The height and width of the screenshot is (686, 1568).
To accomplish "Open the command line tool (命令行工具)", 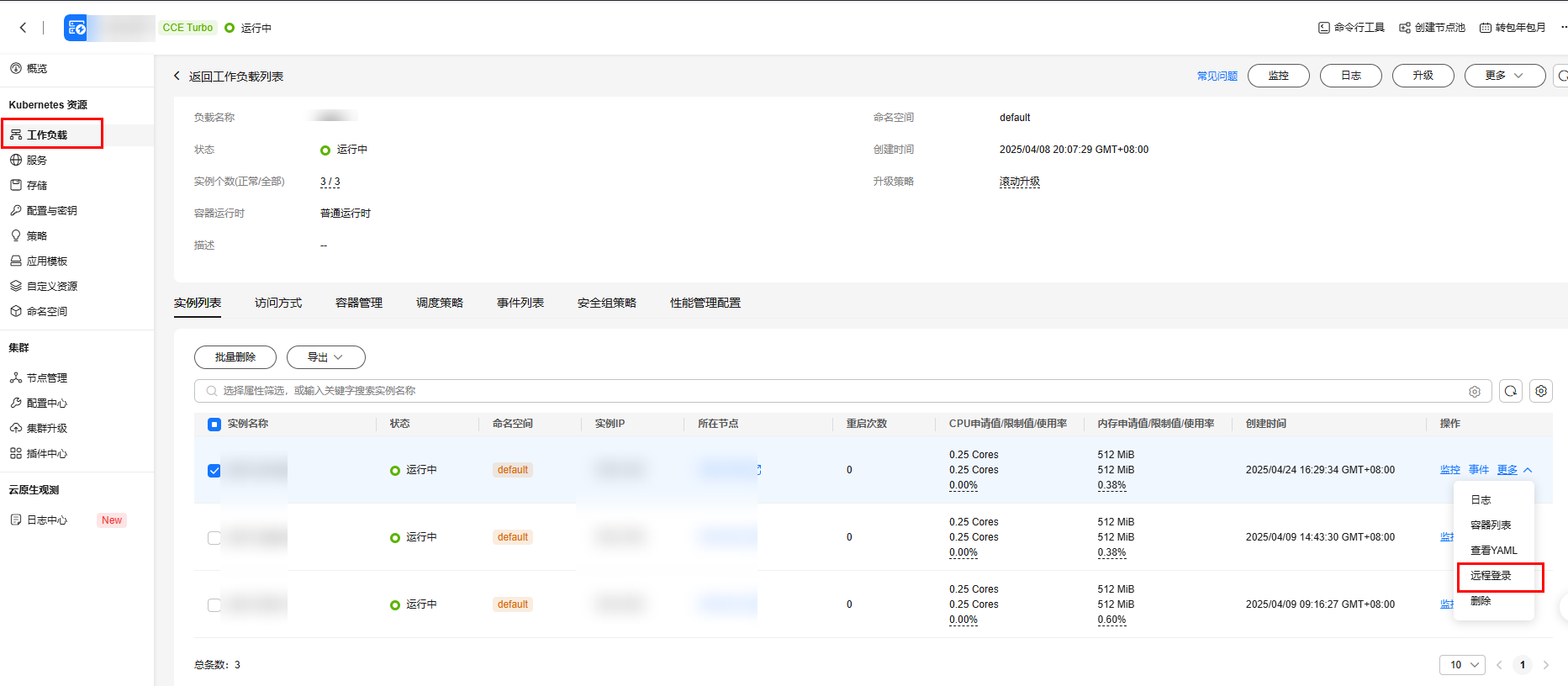I will (x=1351, y=28).
